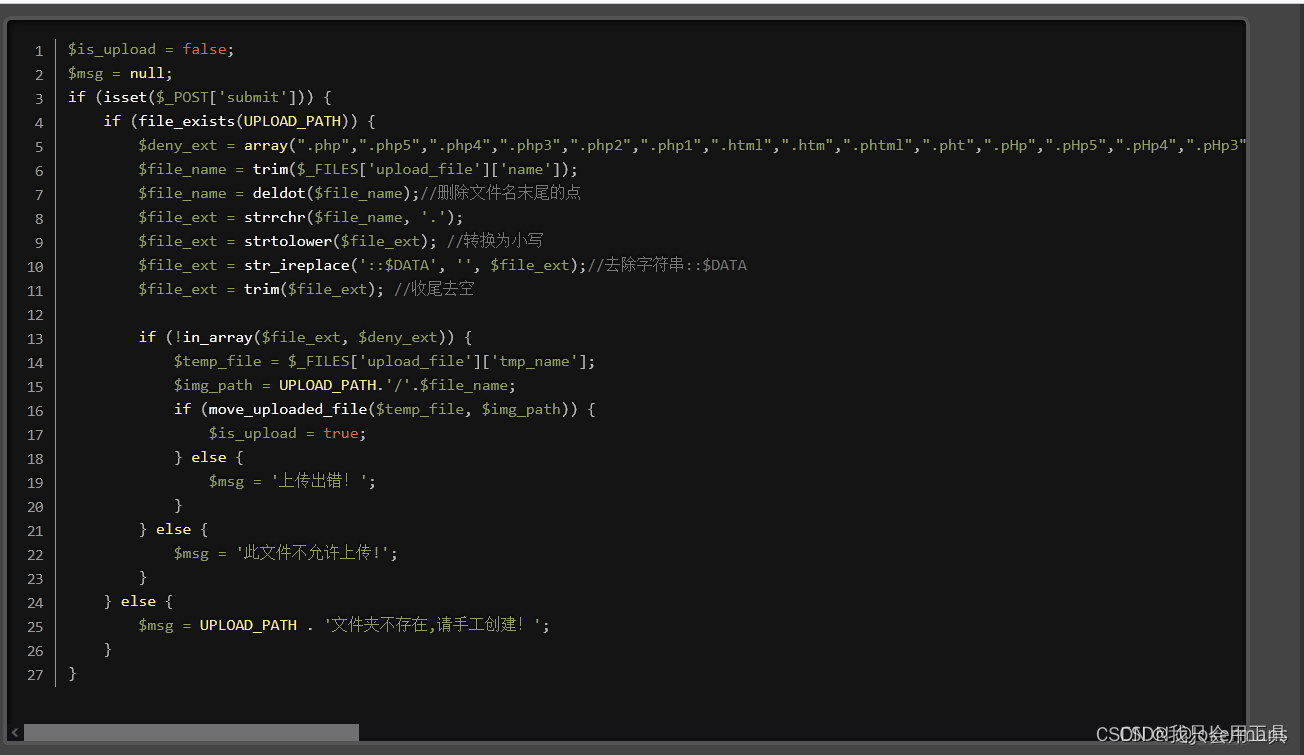This screenshot has width=1304, height=755.
Task: Click the left scroll arrow of the code scrollbar
Action: [x=14, y=732]
